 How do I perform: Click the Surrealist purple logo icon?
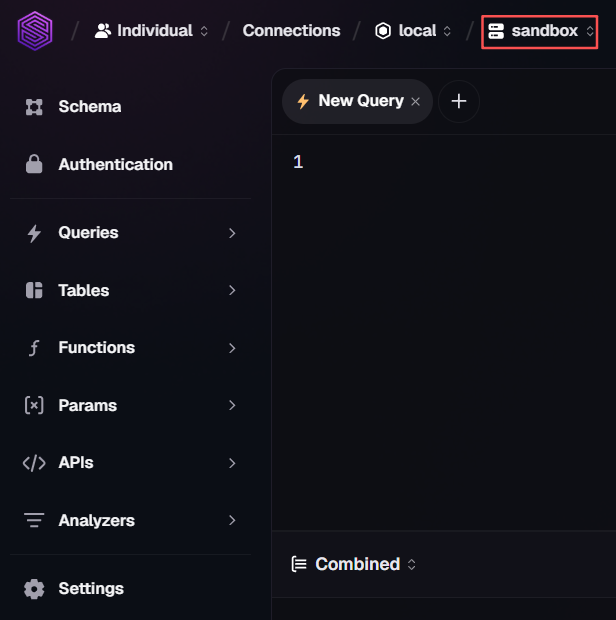click(35, 31)
